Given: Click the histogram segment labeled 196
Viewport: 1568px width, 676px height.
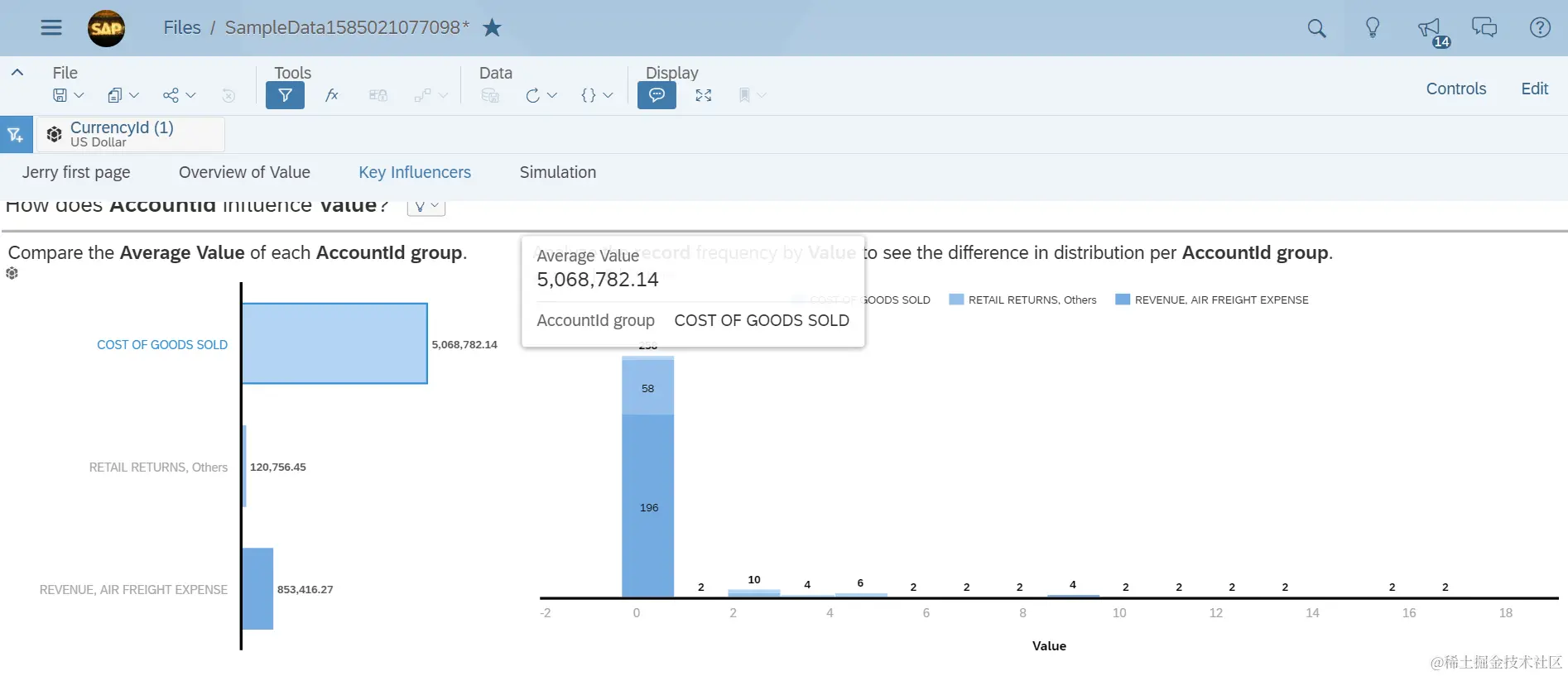Looking at the screenshot, I should (648, 506).
